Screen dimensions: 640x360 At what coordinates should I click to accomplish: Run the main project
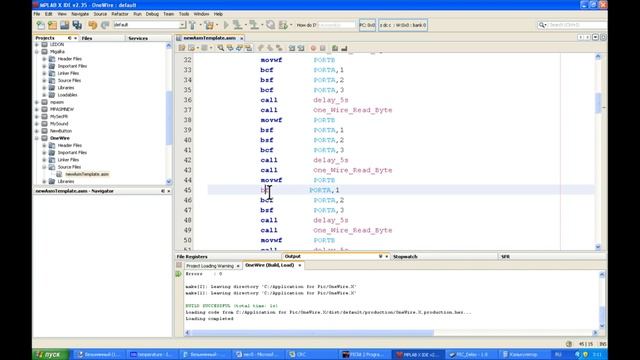click(x=226, y=25)
